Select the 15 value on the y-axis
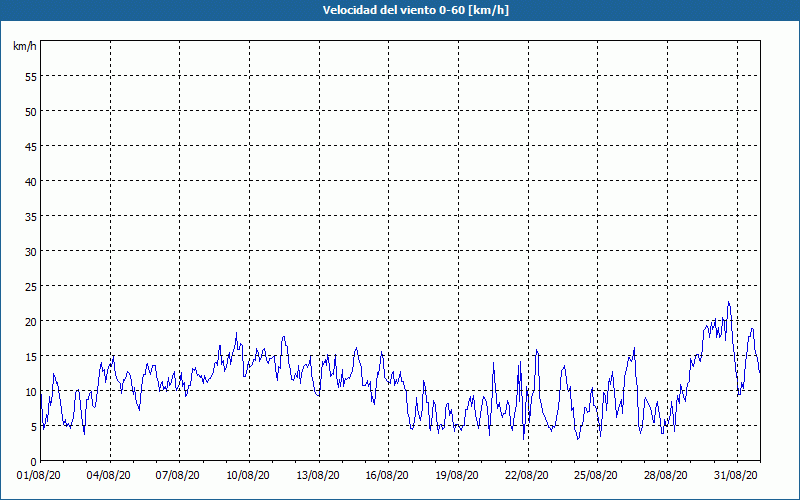 31,357
